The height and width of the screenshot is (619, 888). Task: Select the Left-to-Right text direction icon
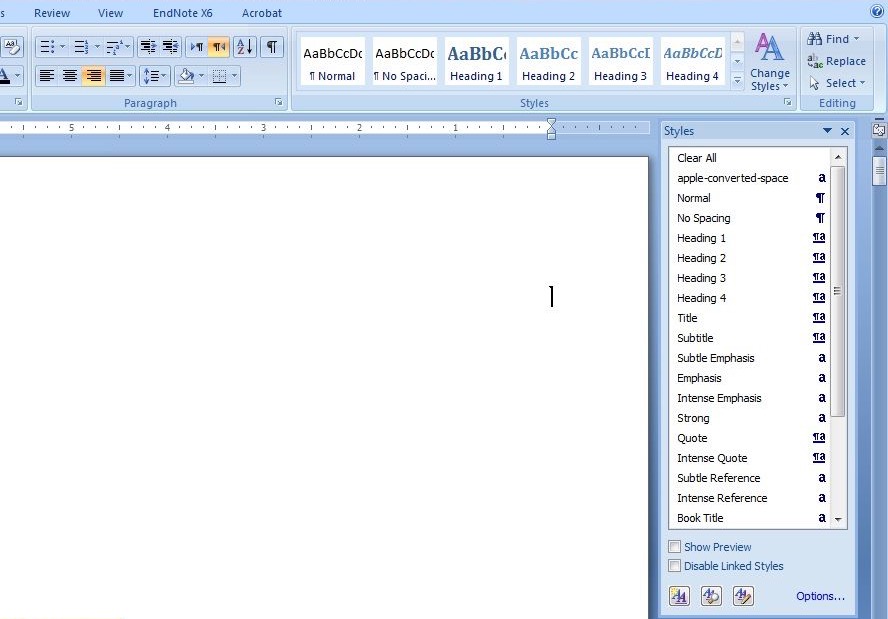pos(197,47)
